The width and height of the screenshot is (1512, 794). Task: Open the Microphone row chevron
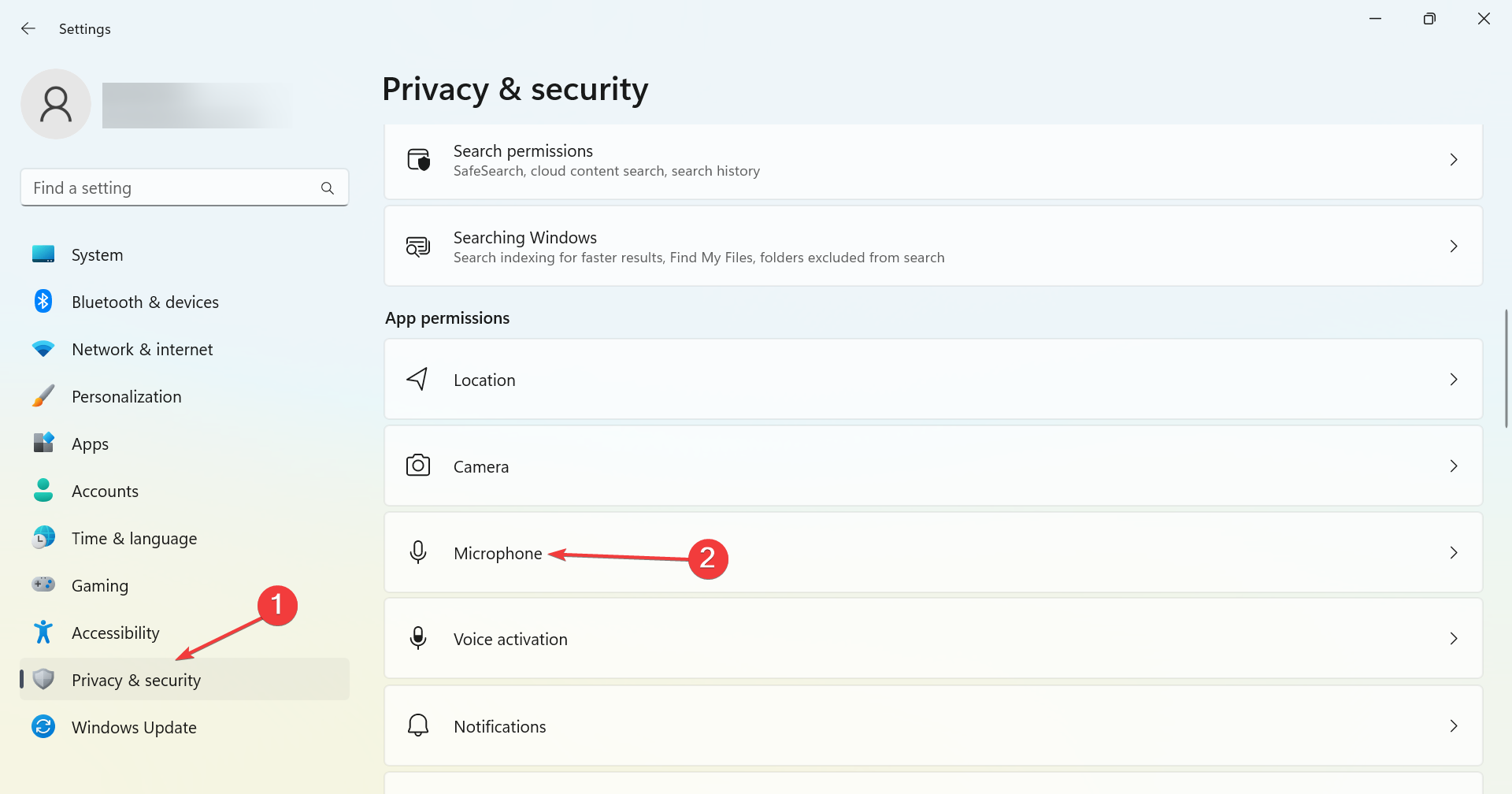point(1454,553)
